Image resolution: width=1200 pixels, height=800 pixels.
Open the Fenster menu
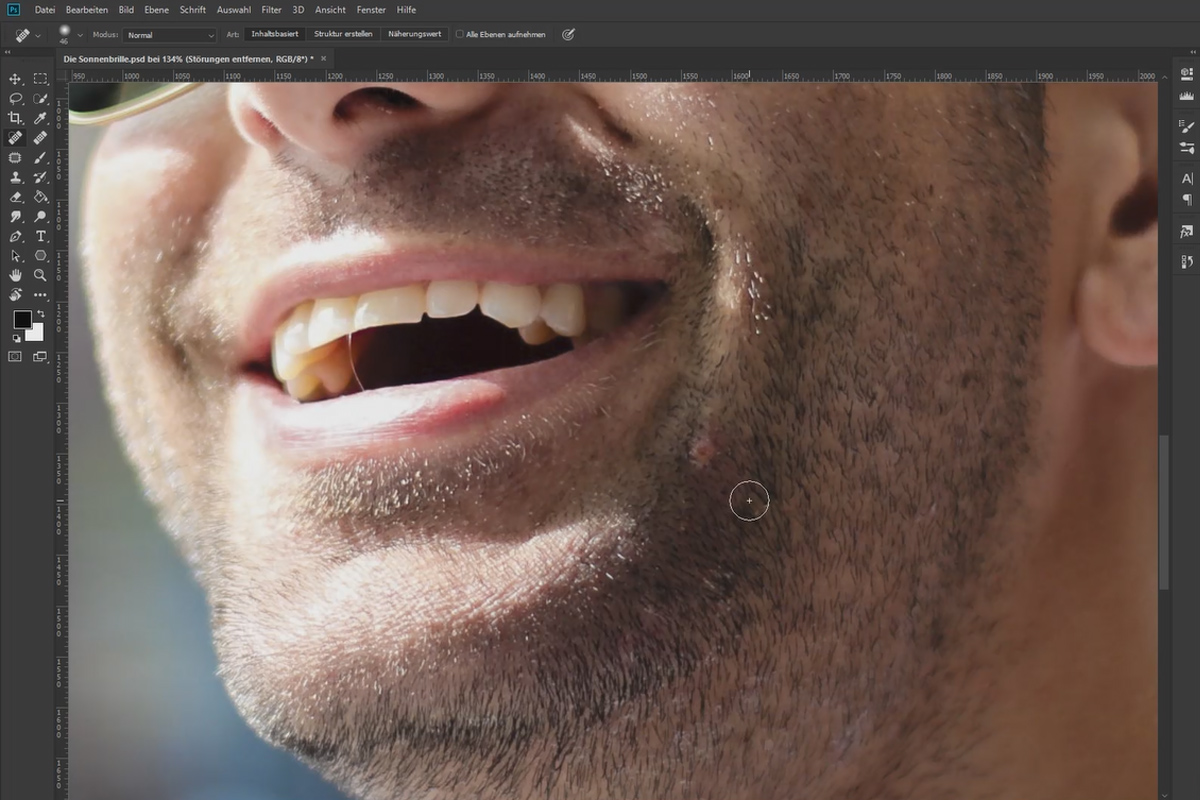tap(371, 10)
